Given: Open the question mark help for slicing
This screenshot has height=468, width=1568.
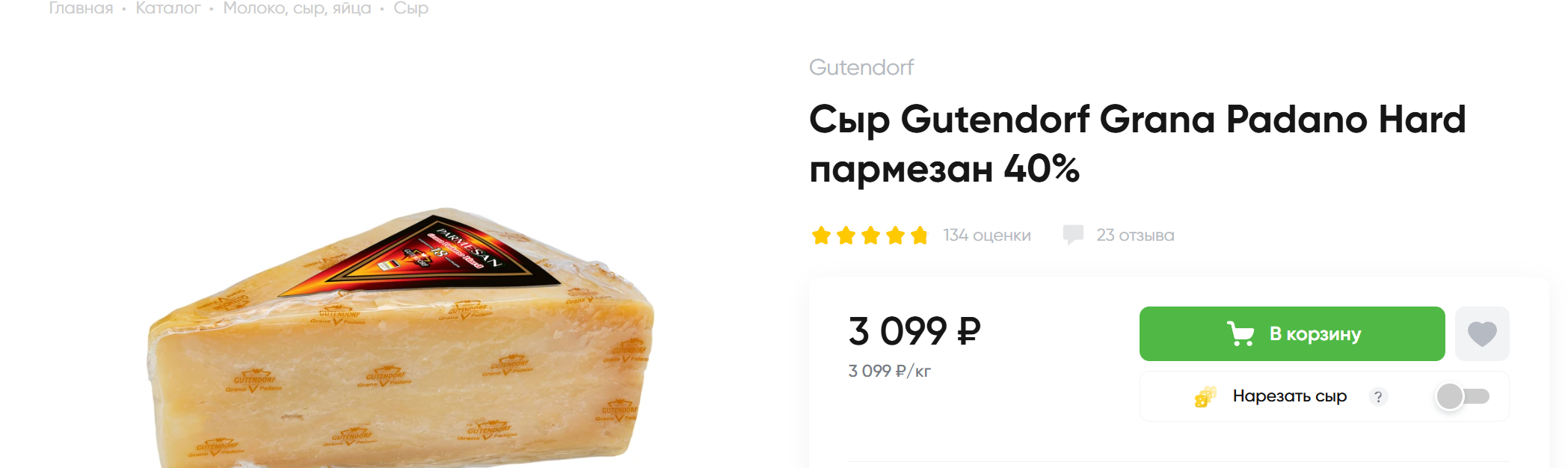Looking at the screenshot, I should [1378, 397].
